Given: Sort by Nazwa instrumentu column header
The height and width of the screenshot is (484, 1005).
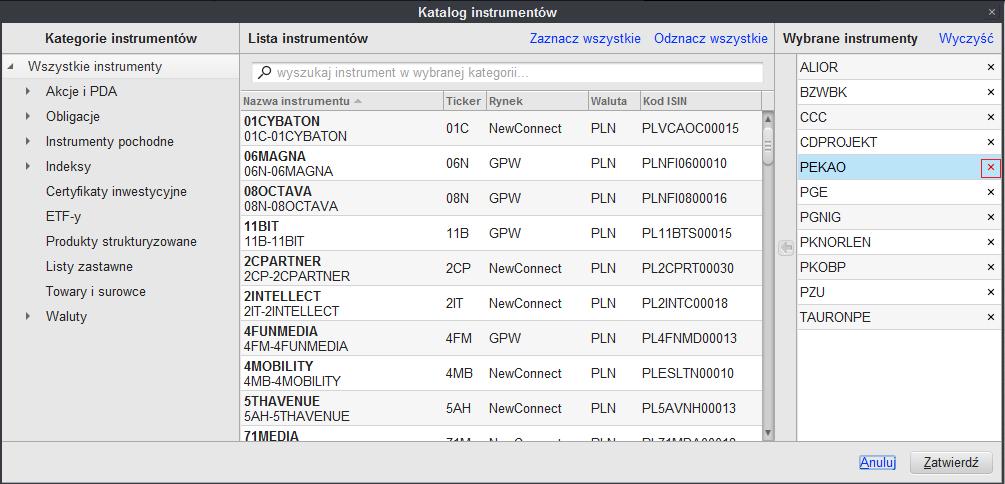Looking at the screenshot, I should (x=342, y=101).
